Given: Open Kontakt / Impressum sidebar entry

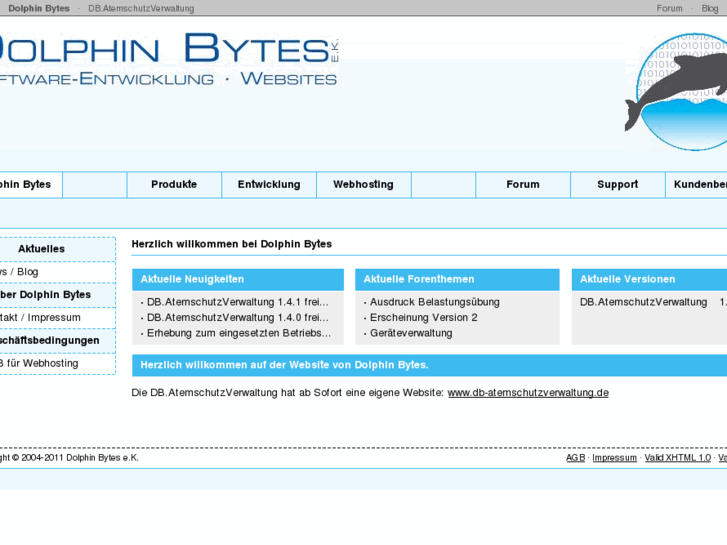Looking at the screenshot, I should (57, 318).
